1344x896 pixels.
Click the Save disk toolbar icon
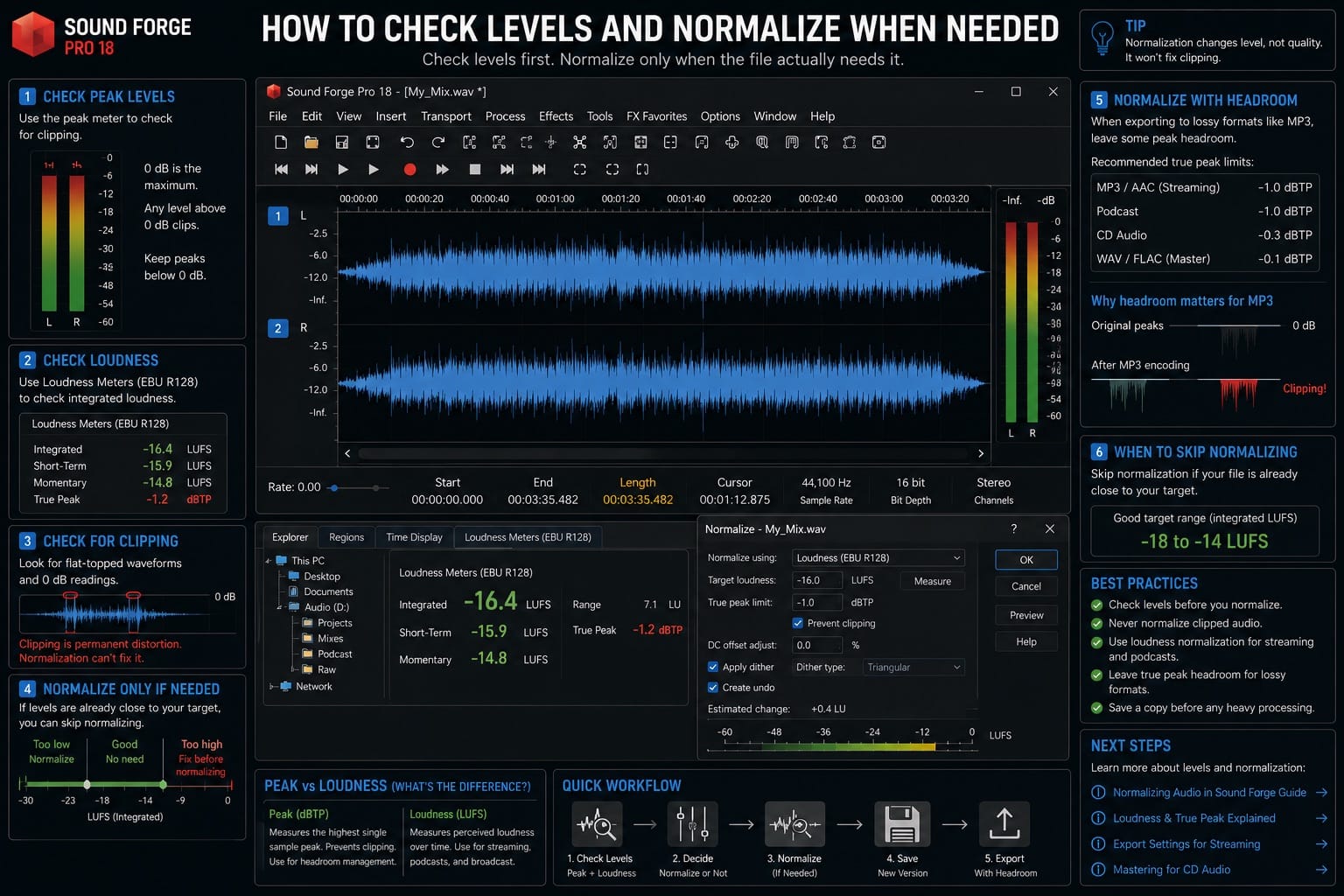coord(342,143)
